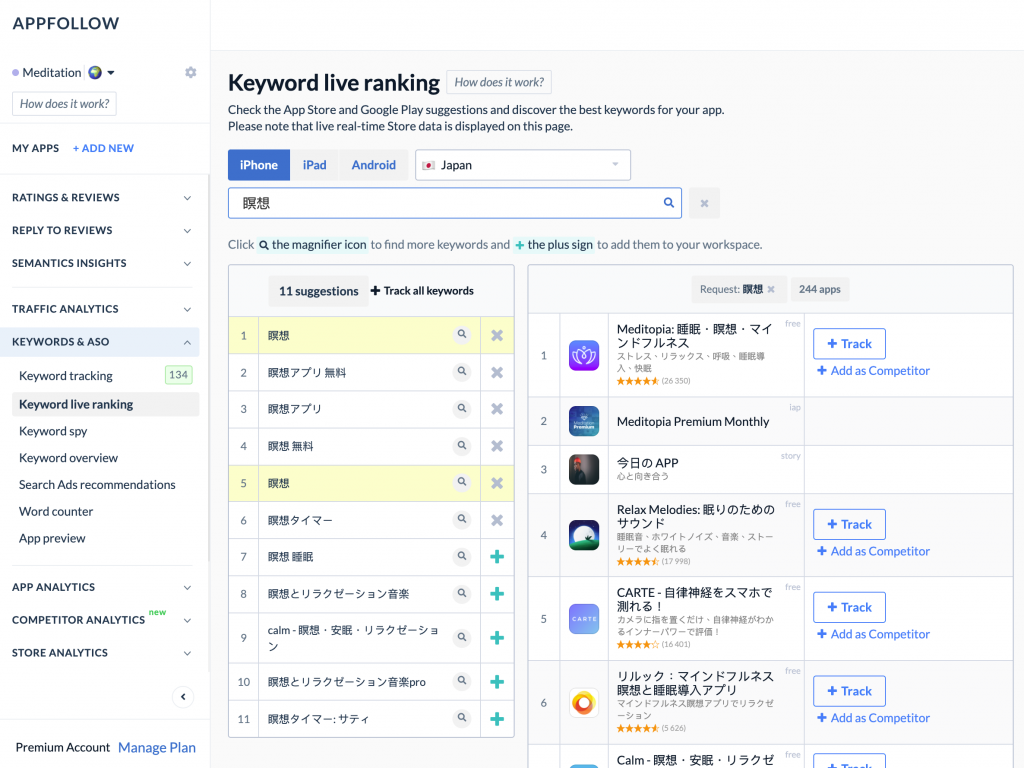Image resolution: width=1024 pixels, height=768 pixels.
Task: Click Meditopia Premium Monthly title
Action: click(x=693, y=422)
